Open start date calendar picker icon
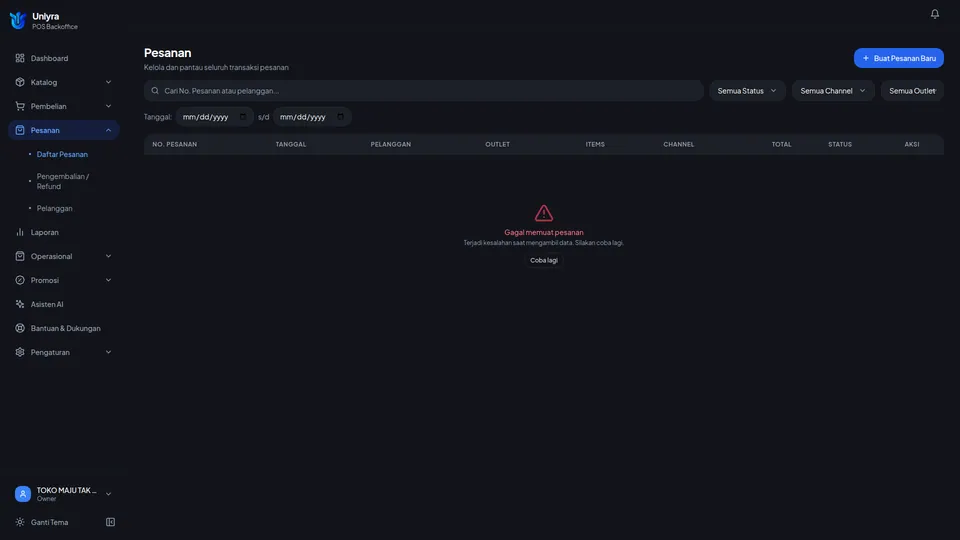The width and height of the screenshot is (960, 540). [242, 116]
